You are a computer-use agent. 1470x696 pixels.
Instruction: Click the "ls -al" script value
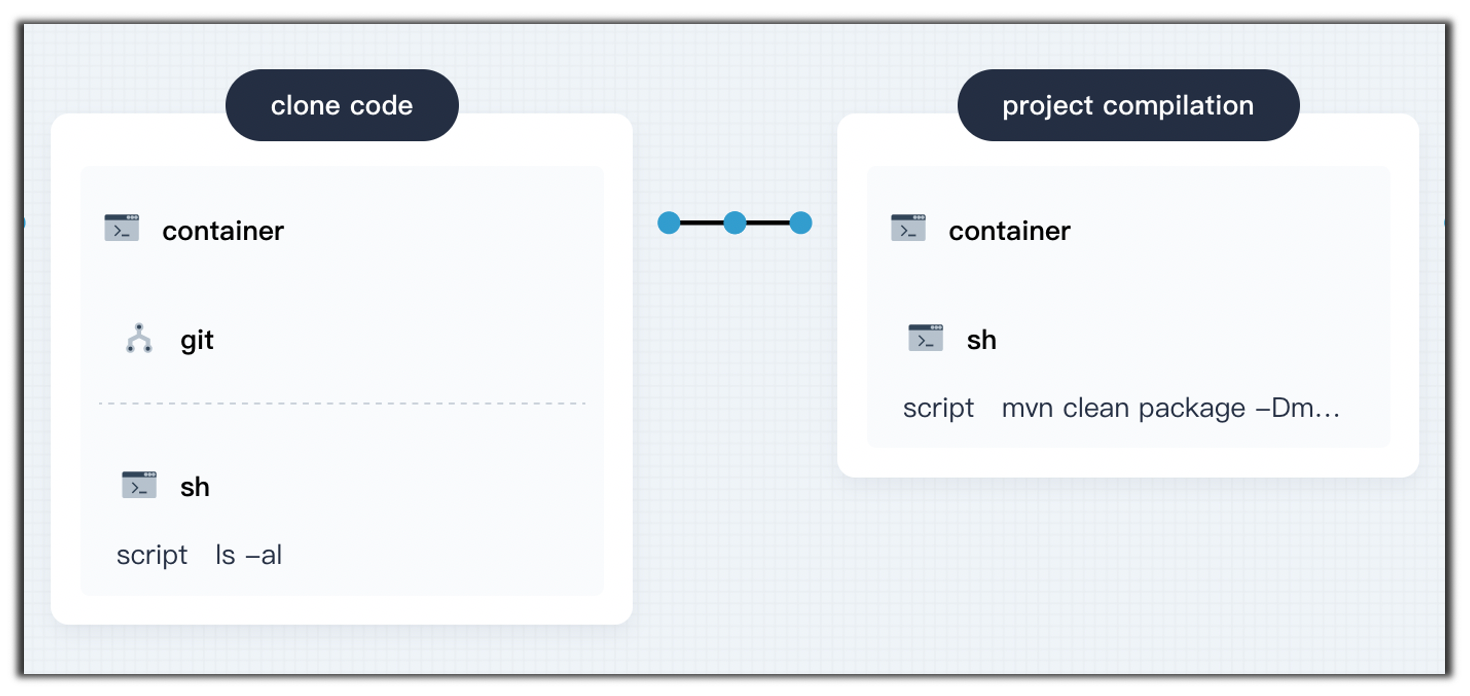pos(249,555)
